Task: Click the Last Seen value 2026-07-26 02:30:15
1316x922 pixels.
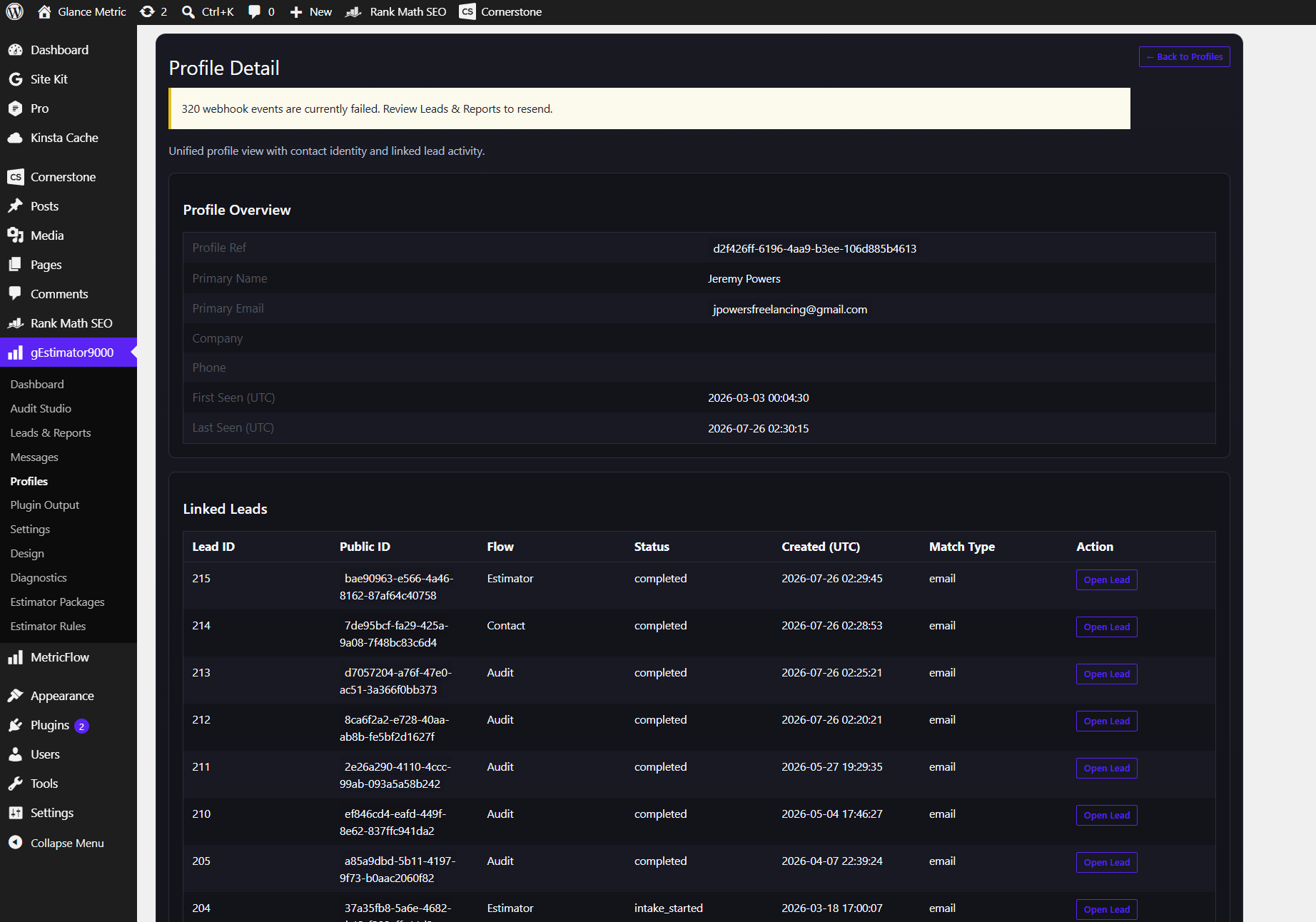Action: 759,429
